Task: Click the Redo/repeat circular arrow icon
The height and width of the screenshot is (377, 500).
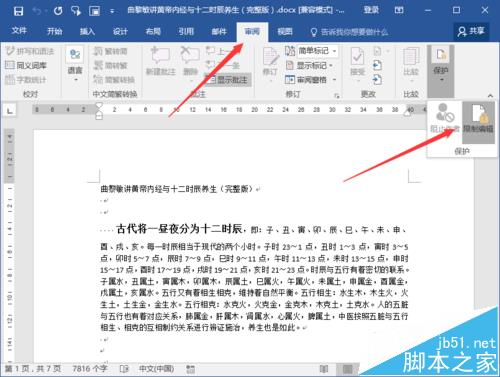Action: coord(58,11)
